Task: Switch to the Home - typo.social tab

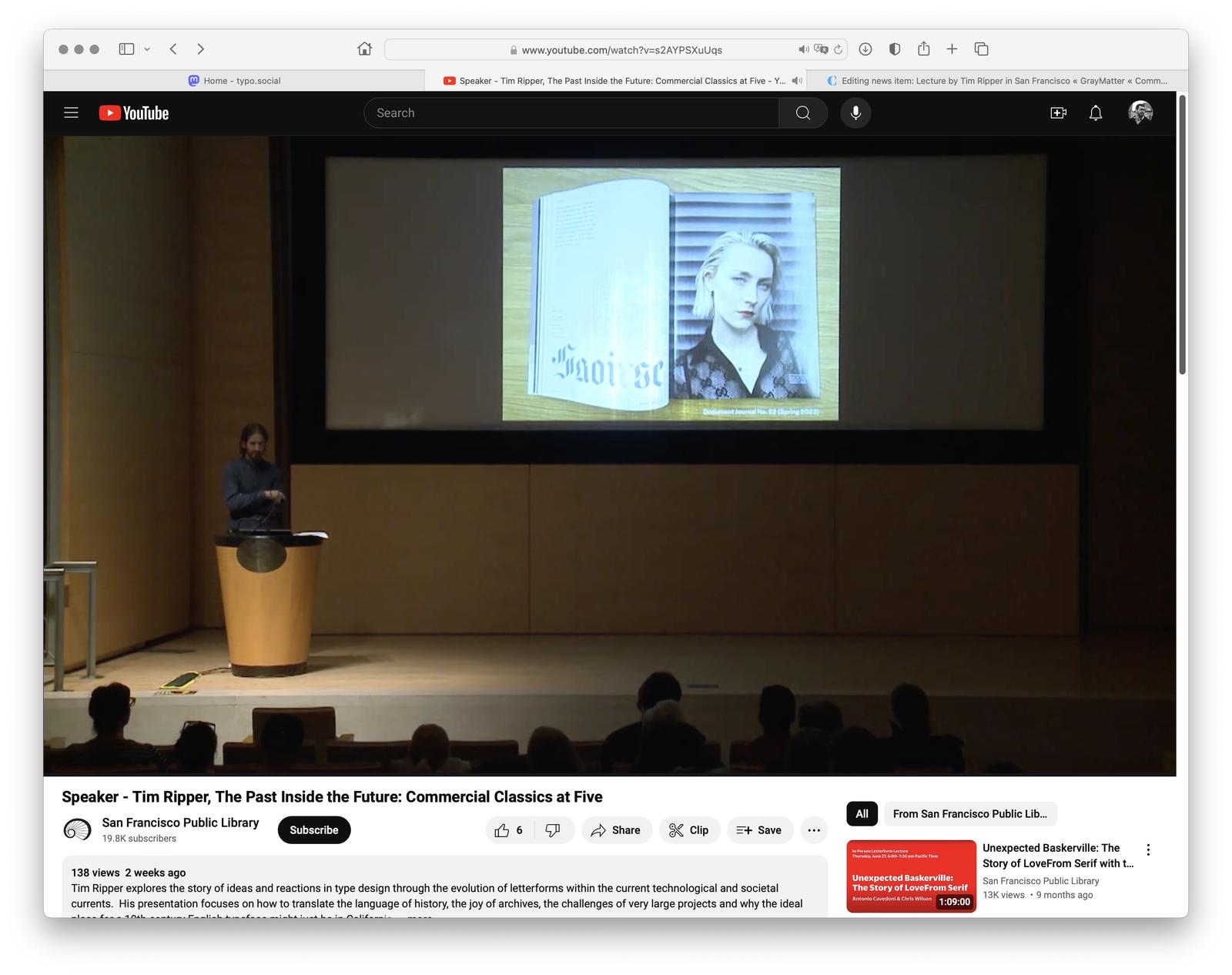Action: pos(234,81)
